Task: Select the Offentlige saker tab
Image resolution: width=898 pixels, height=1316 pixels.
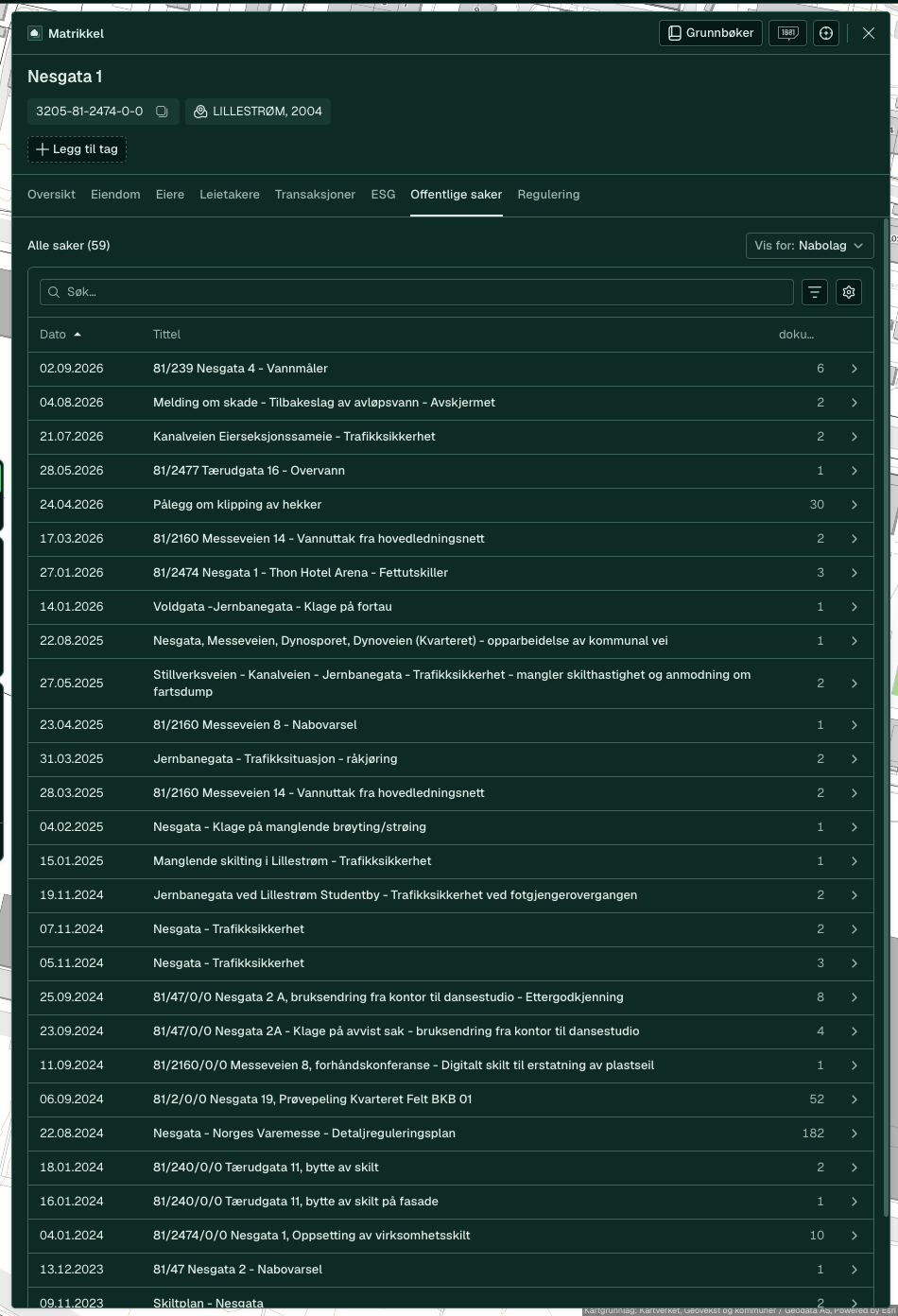Action: click(x=457, y=195)
